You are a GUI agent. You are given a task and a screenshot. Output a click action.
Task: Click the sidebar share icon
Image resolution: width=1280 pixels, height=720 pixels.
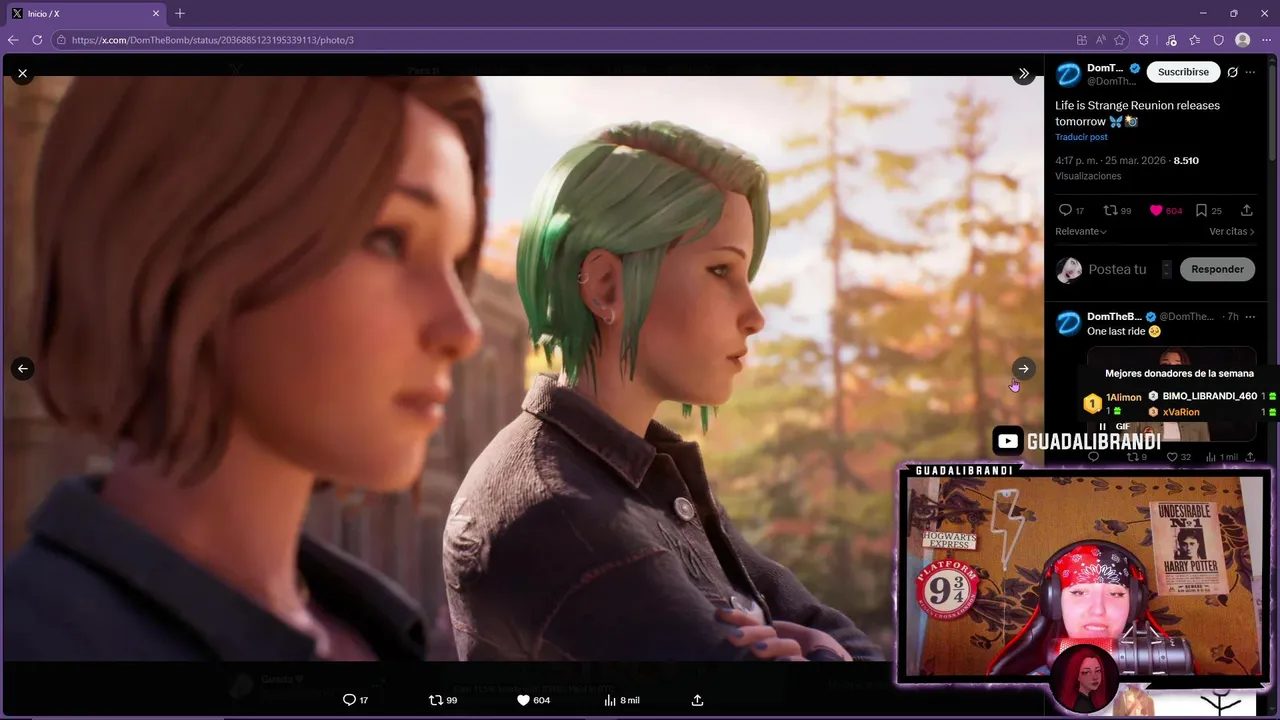pos(1246,210)
